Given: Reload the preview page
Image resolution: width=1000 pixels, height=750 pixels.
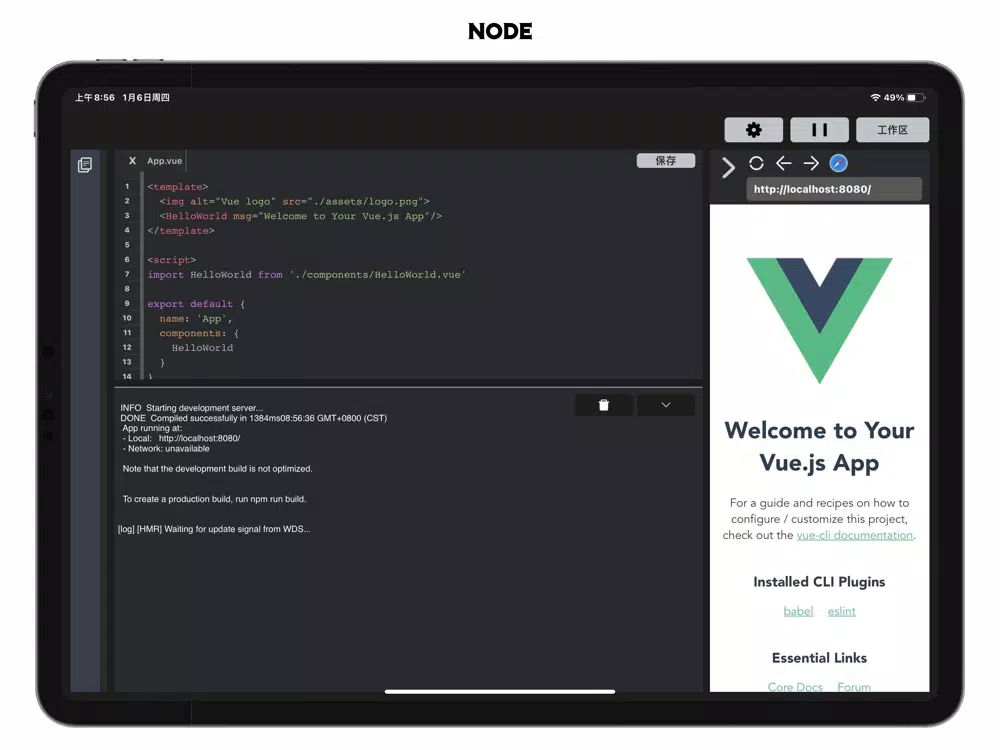Looking at the screenshot, I should click(x=756, y=163).
